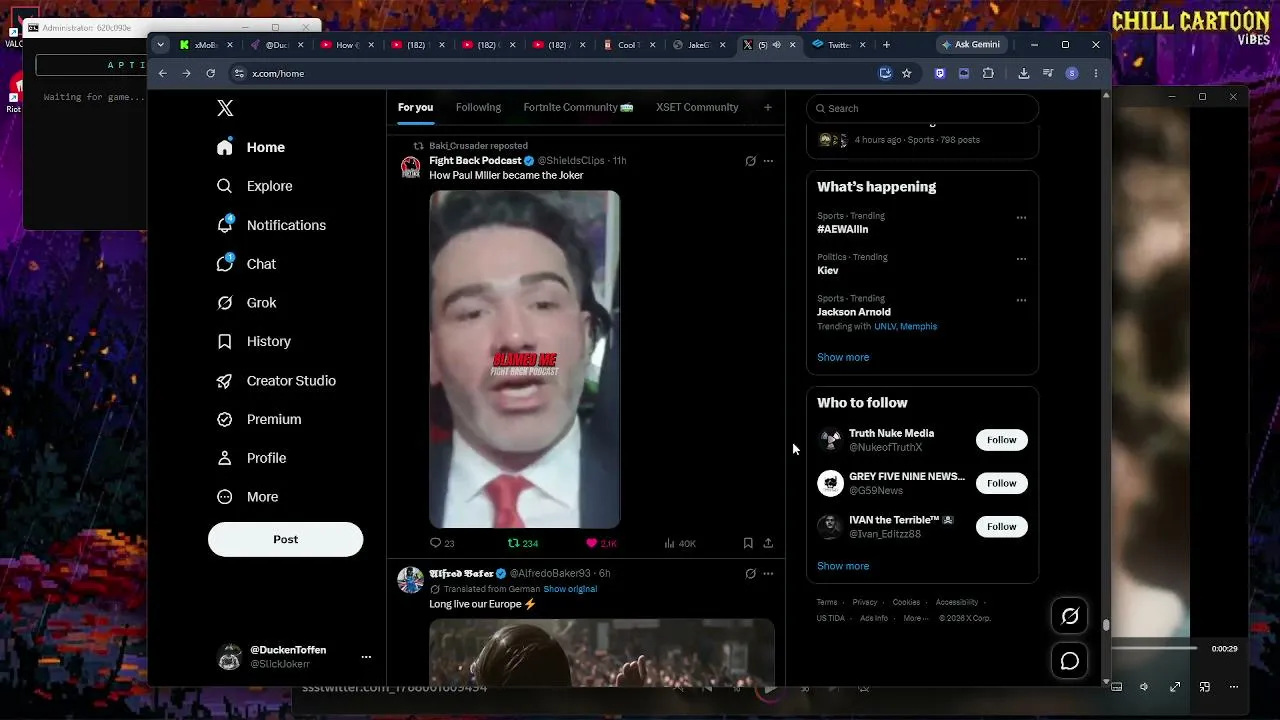Open options for Alfred Baker post
The height and width of the screenshot is (720, 1280).
point(768,574)
